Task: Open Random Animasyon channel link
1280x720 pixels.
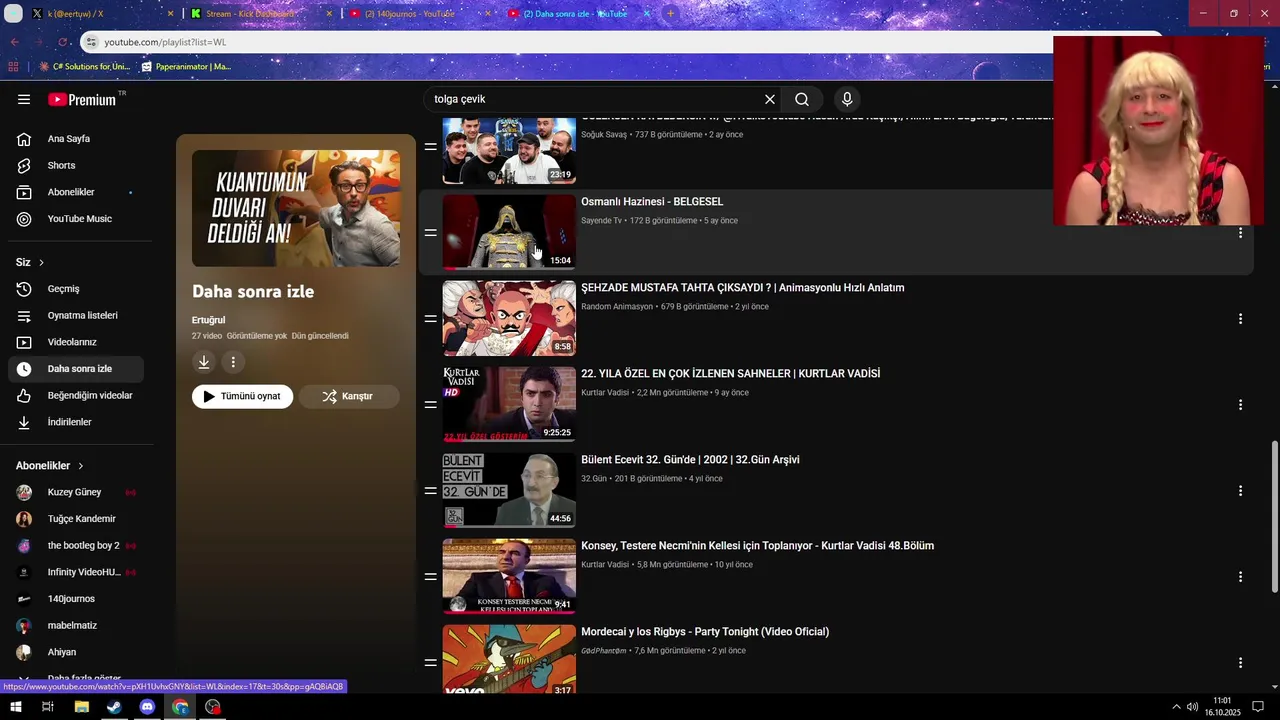Action: (x=617, y=307)
